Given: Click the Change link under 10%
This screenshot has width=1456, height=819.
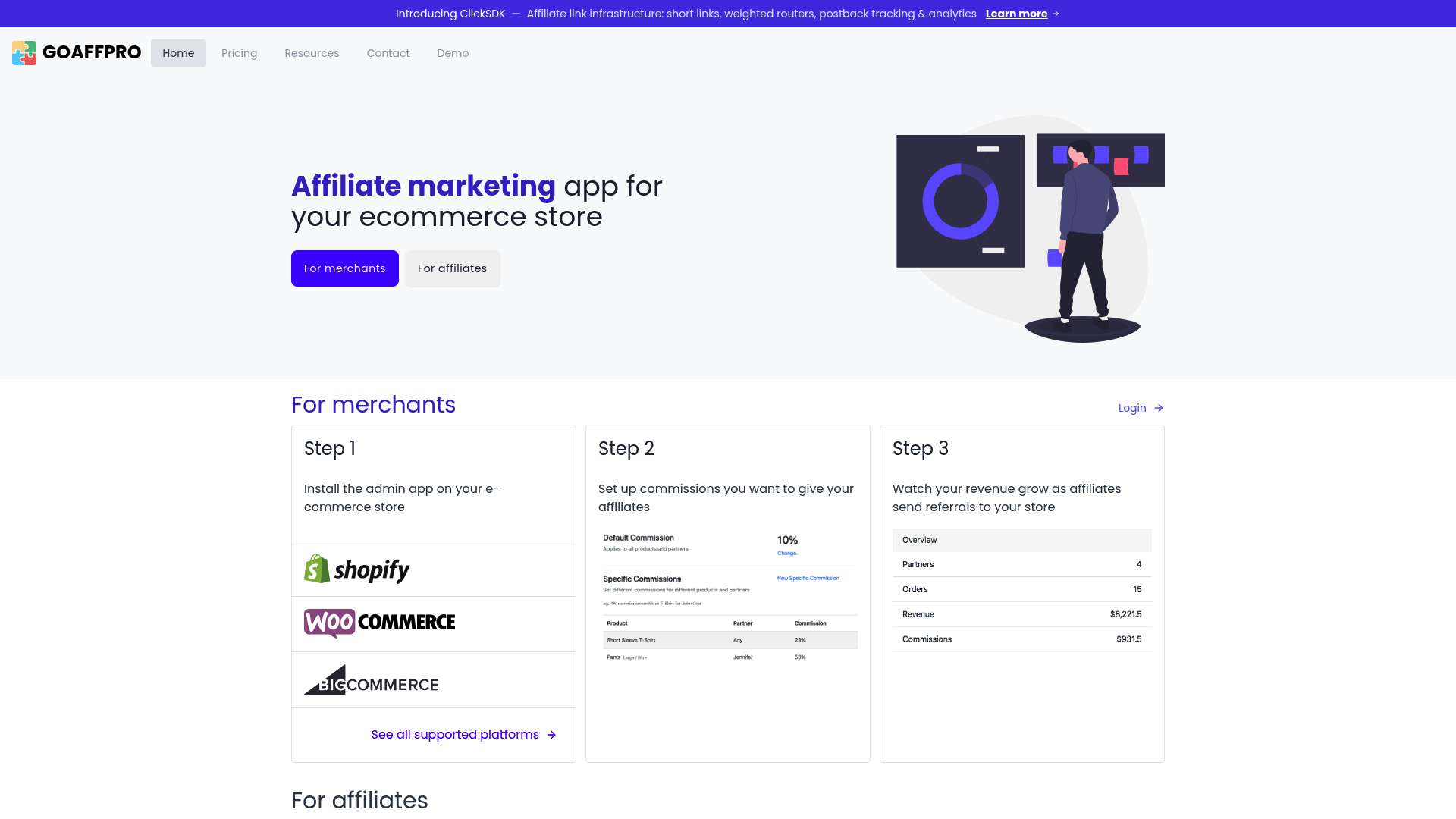Looking at the screenshot, I should pos(786,553).
